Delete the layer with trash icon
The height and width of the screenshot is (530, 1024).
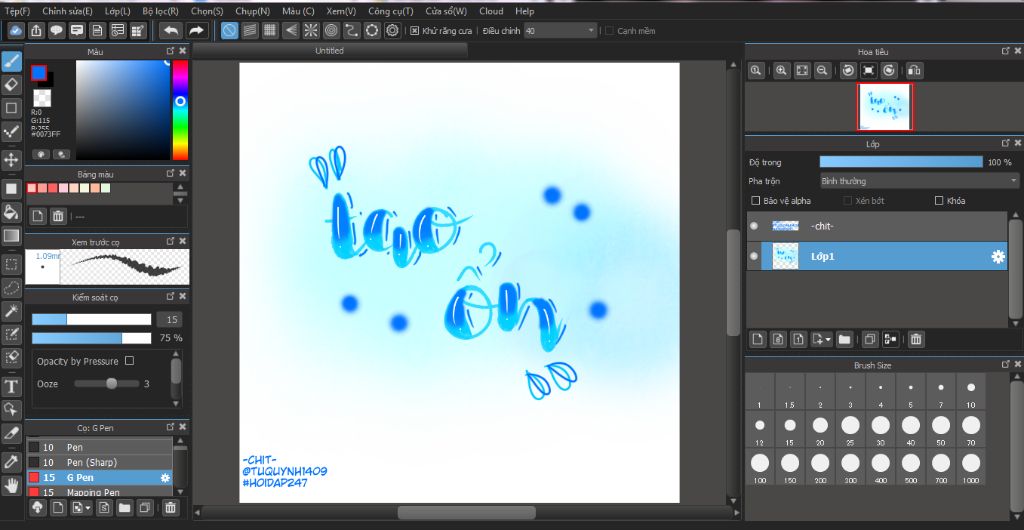pyautogui.click(x=916, y=339)
